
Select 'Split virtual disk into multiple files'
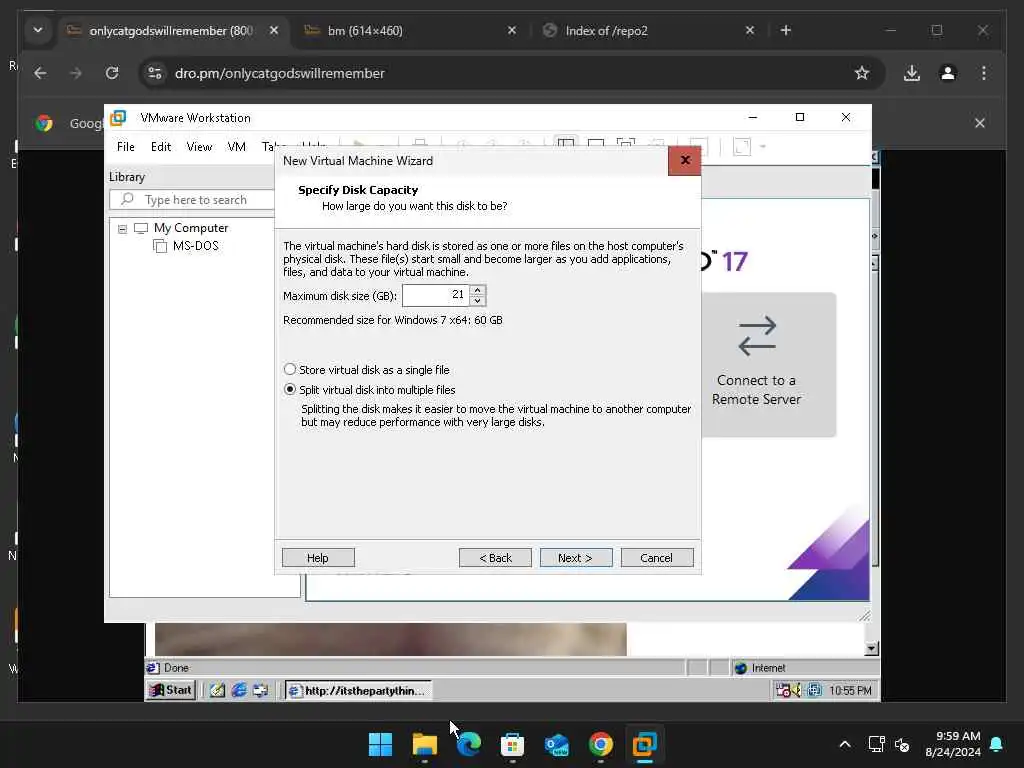point(370,390)
